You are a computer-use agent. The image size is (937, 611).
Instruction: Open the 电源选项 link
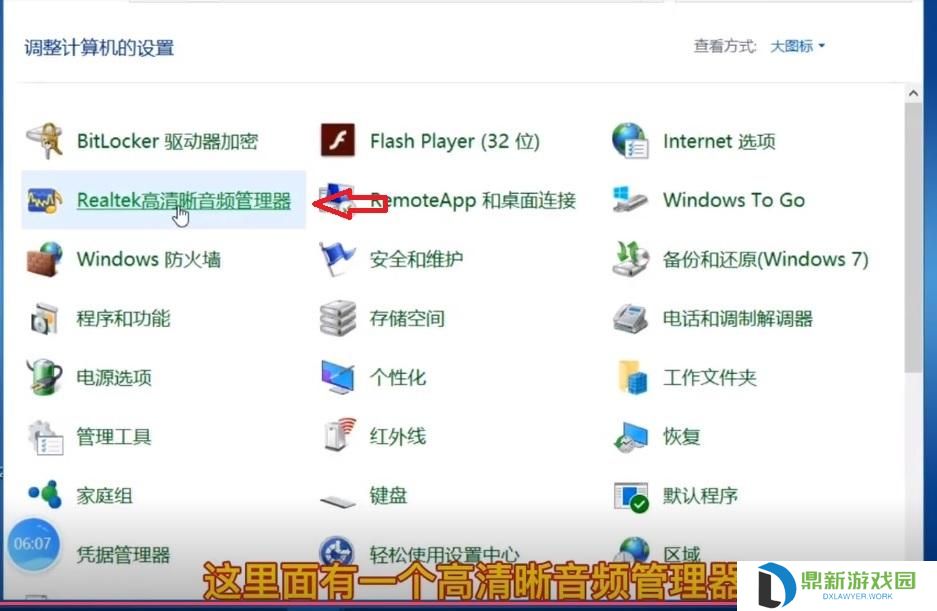coord(114,377)
